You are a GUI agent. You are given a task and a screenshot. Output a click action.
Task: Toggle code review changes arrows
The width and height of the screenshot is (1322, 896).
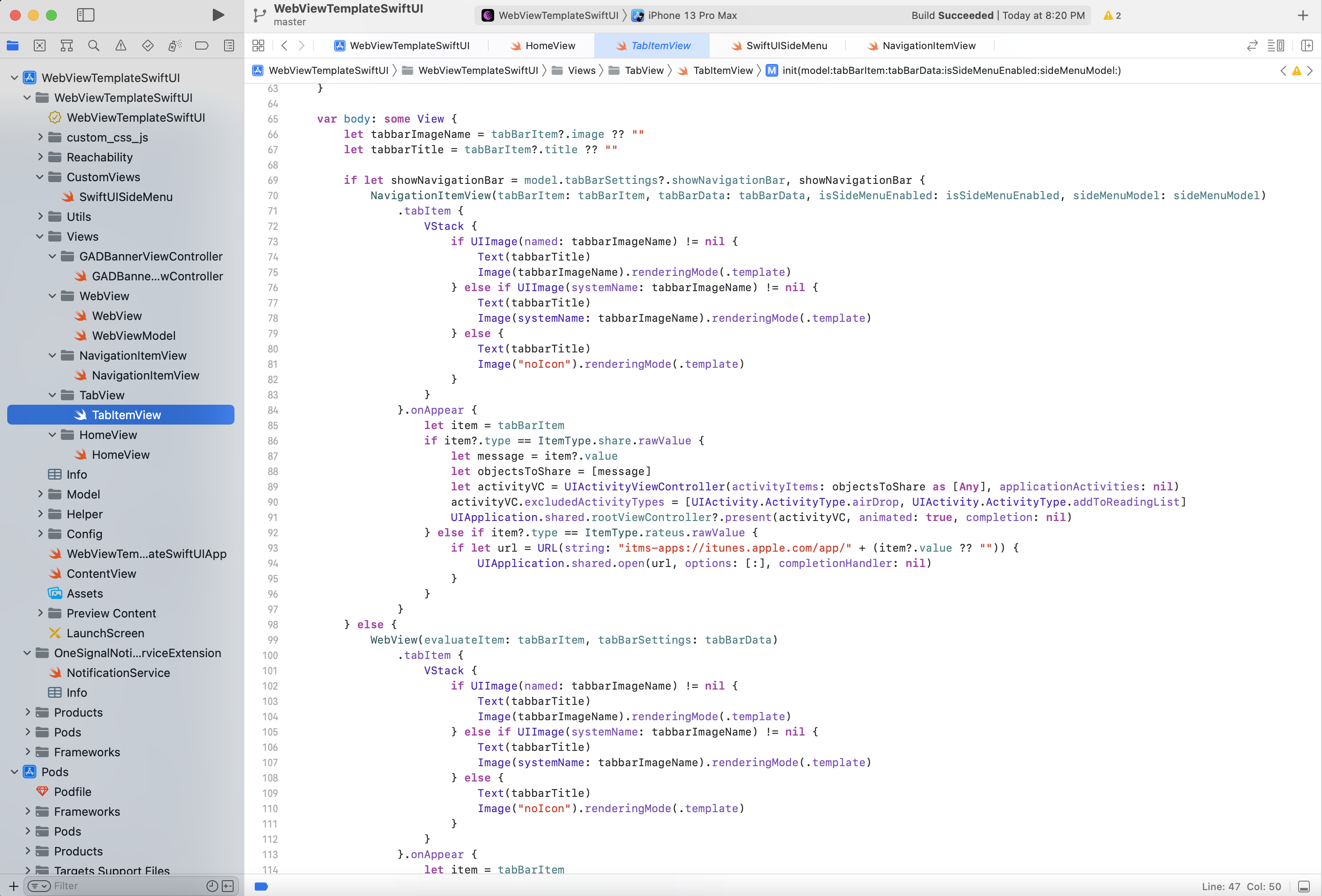coord(1252,46)
